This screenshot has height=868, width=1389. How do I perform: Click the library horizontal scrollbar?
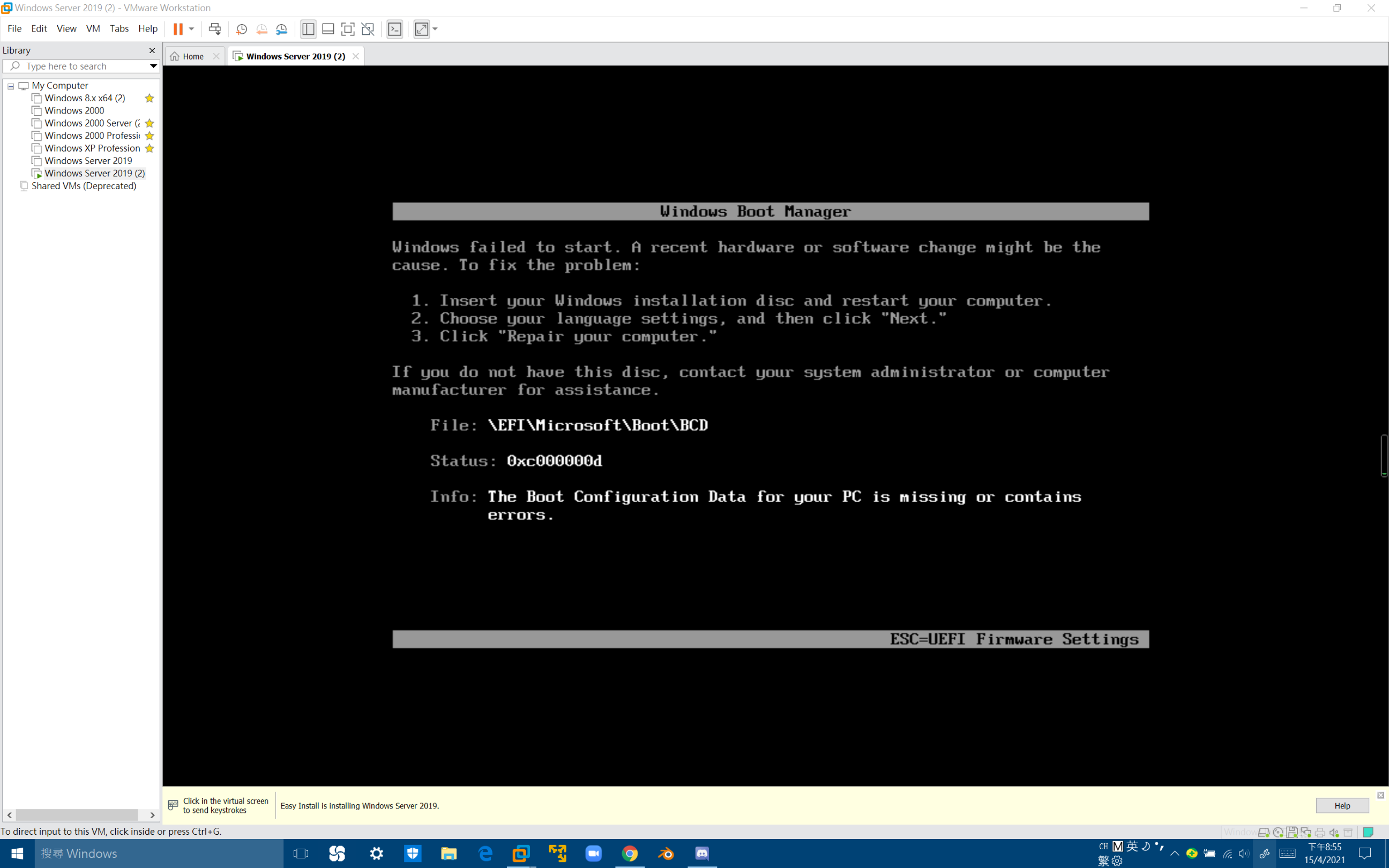(76, 814)
